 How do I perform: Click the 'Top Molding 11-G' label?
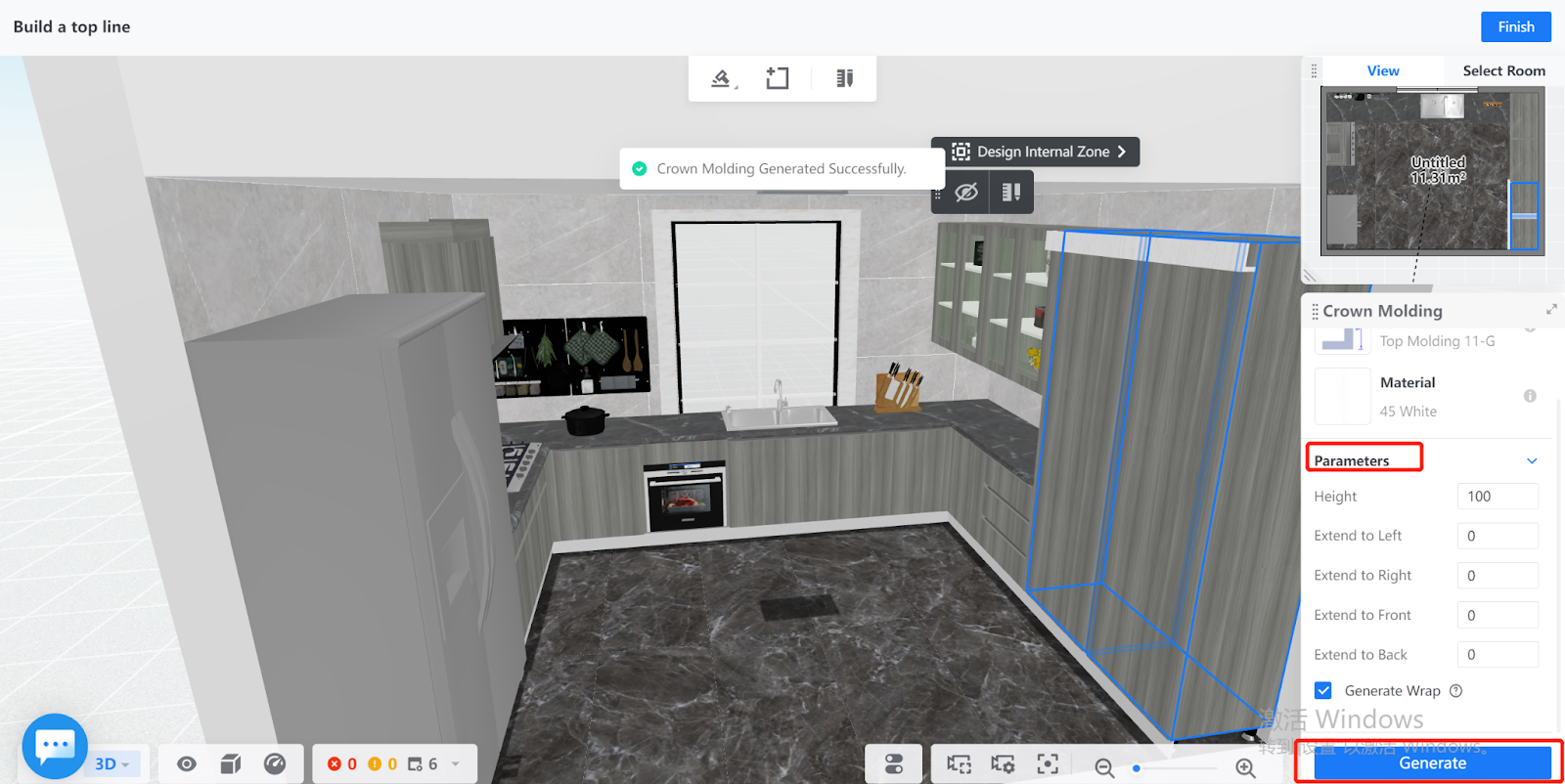coord(1438,341)
